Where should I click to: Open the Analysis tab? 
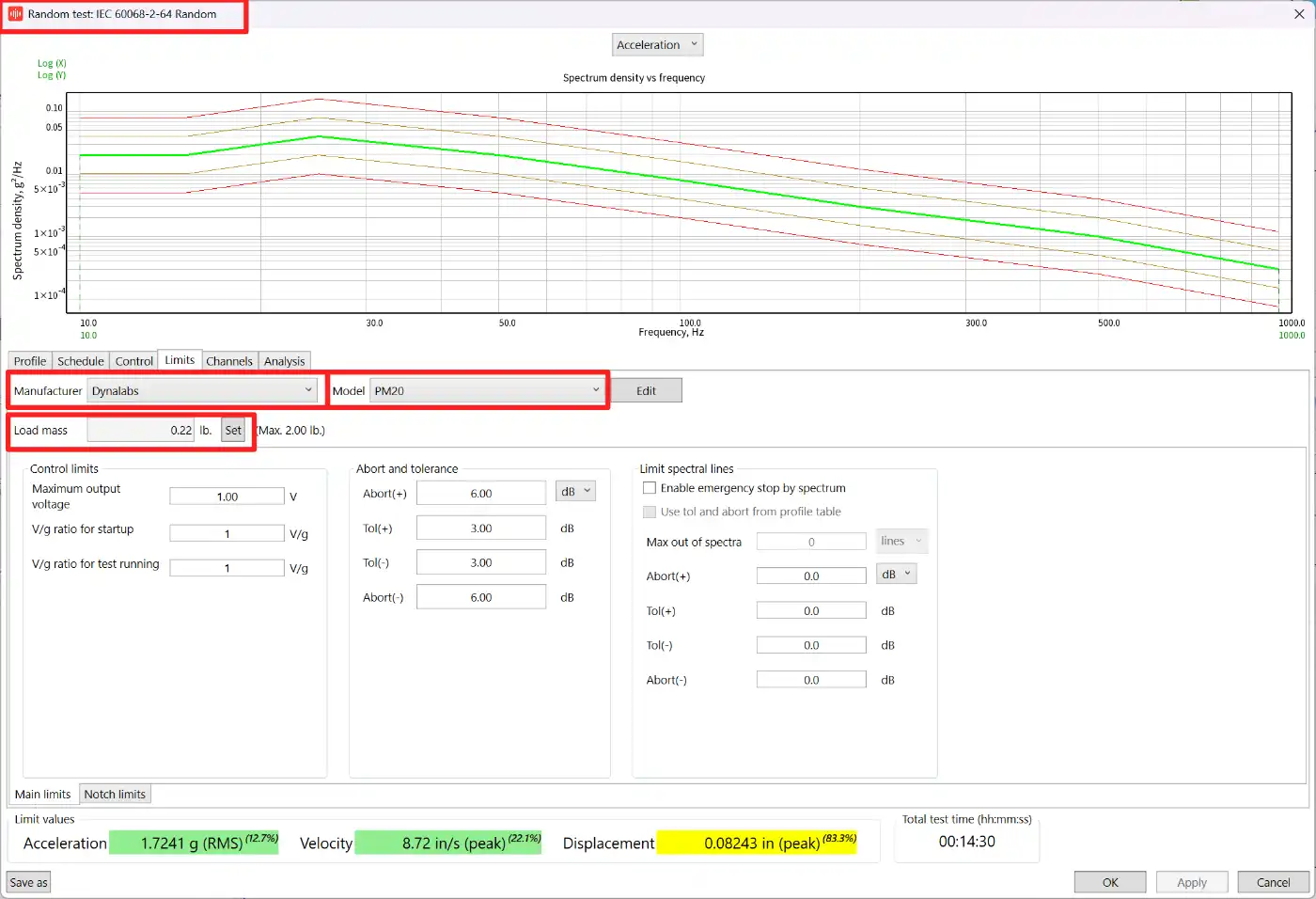click(284, 361)
